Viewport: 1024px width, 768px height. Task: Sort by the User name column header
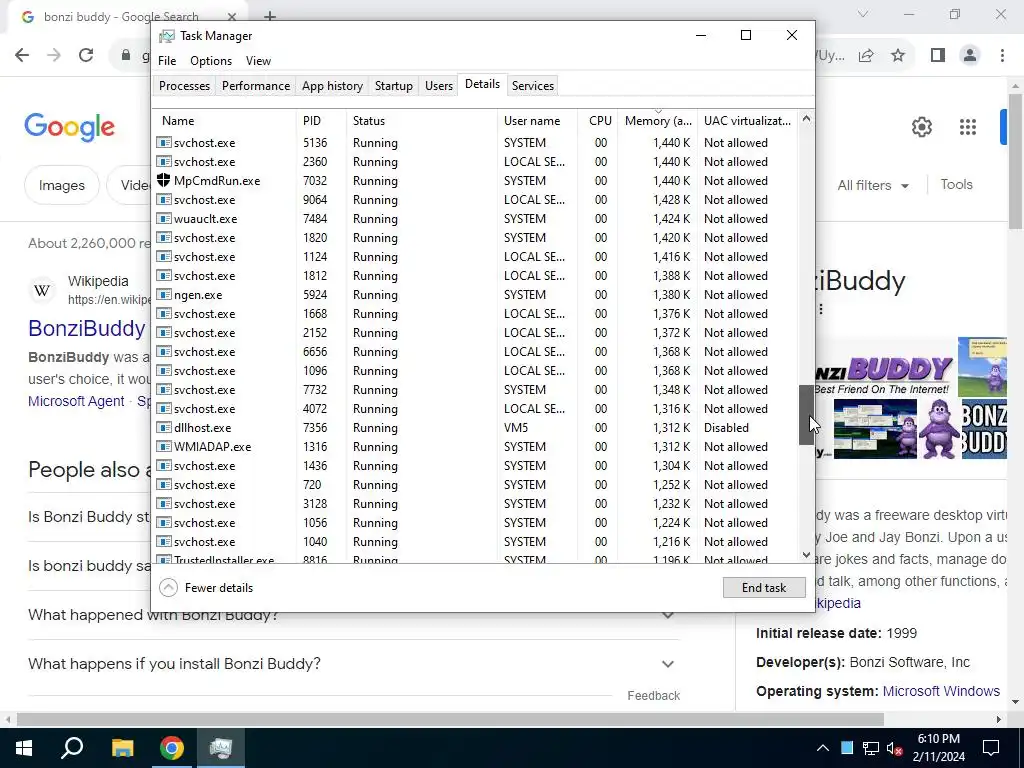pyautogui.click(x=537, y=121)
